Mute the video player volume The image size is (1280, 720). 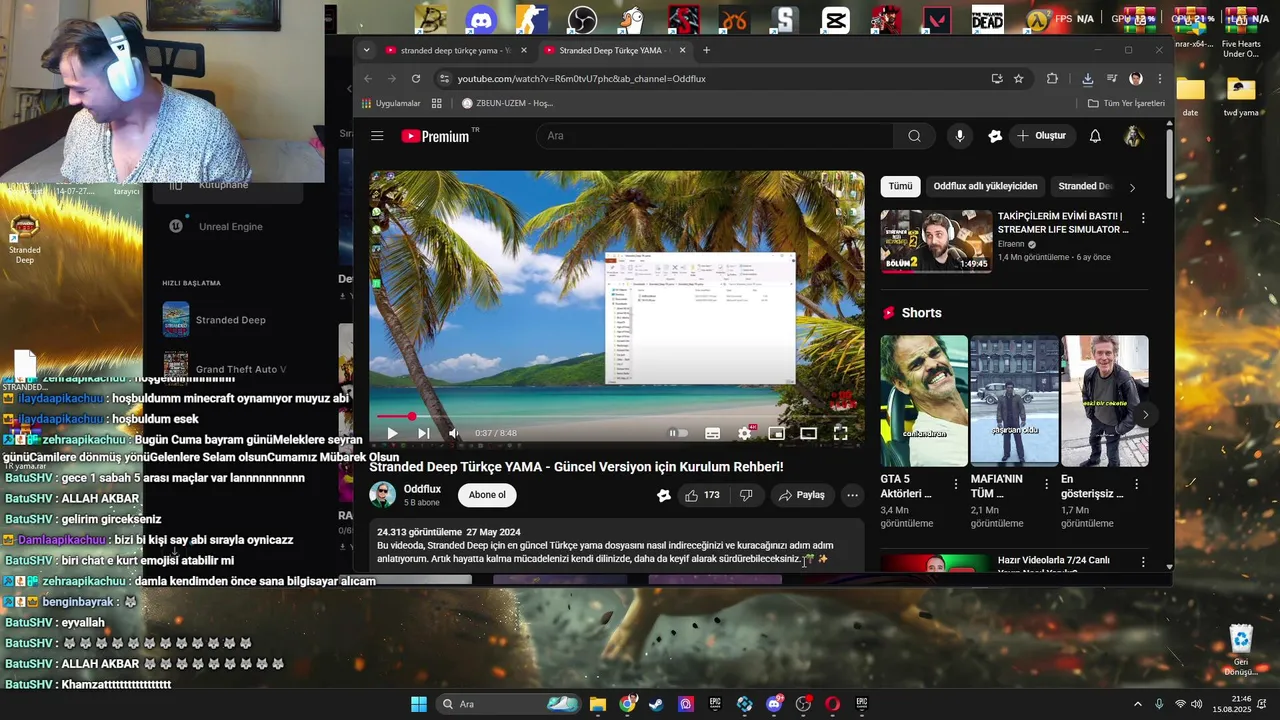coord(454,433)
